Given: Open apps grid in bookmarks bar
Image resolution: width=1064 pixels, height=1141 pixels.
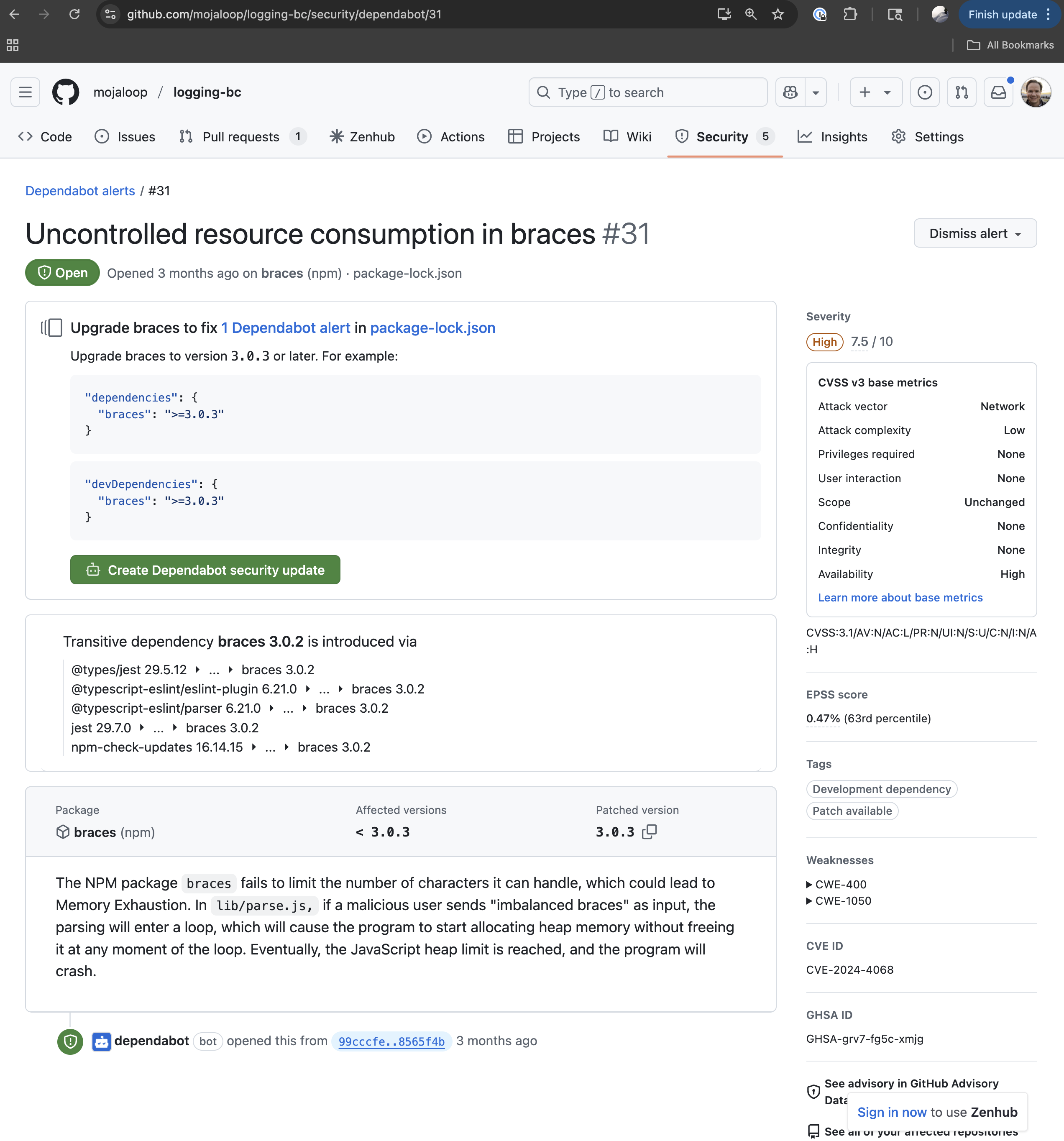Looking at the screenshot, I should [13, 45].
